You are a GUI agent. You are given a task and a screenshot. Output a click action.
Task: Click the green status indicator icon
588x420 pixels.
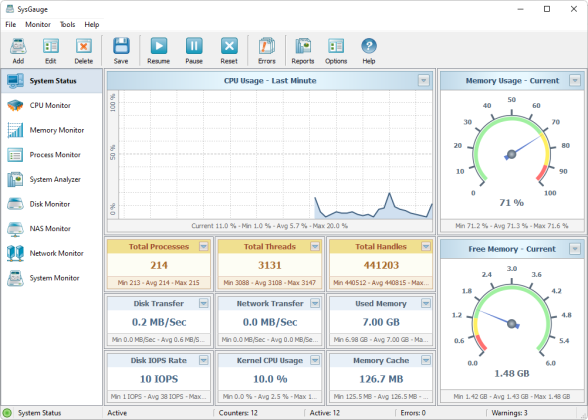pyautogui.click(x=7, y=413)
